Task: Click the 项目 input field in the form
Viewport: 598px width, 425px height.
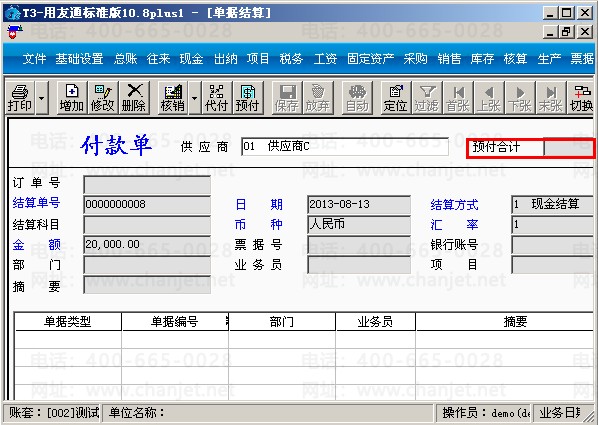Action: [552, 265]
